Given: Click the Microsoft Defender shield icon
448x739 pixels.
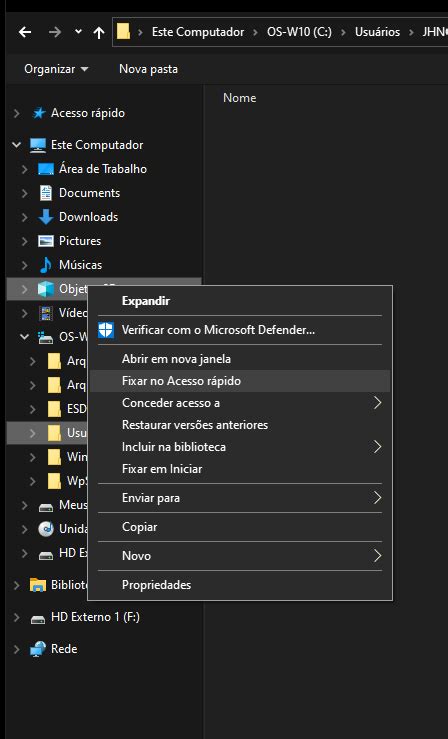Looking at the screenshot, I should coord(106,330).
